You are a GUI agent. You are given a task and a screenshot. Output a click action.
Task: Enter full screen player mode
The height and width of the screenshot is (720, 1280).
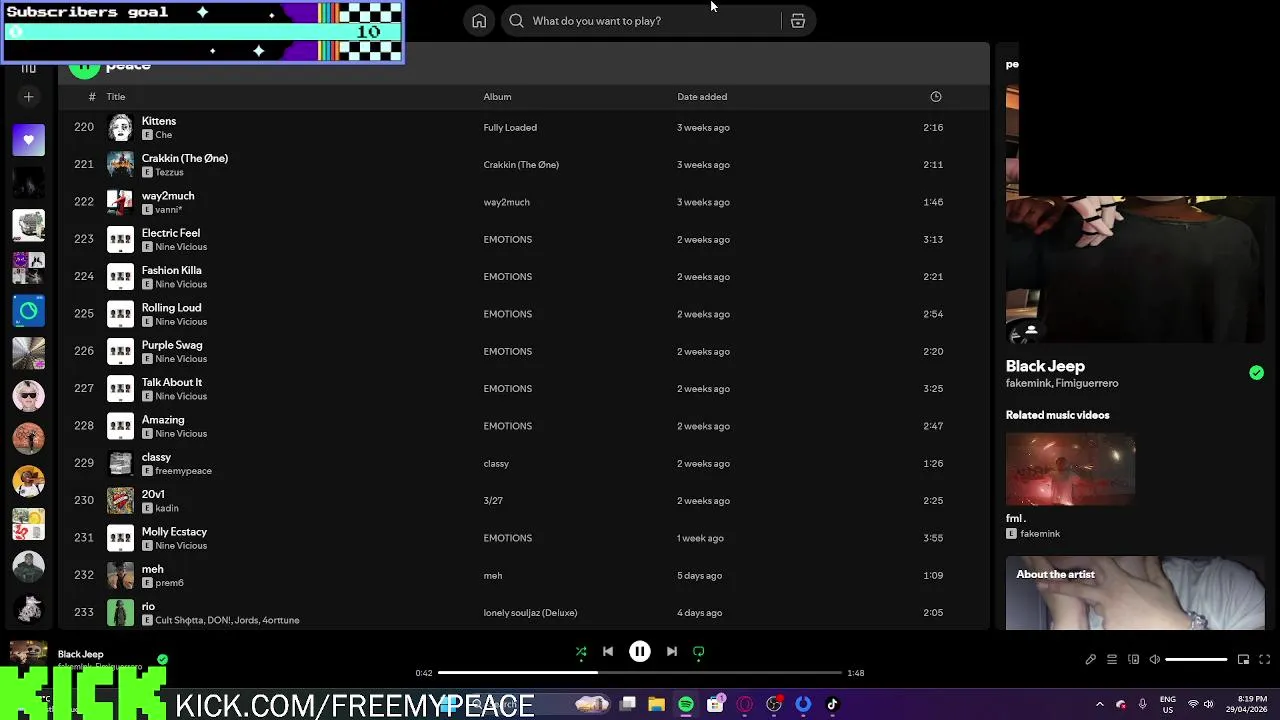(x=1264, y=660)
